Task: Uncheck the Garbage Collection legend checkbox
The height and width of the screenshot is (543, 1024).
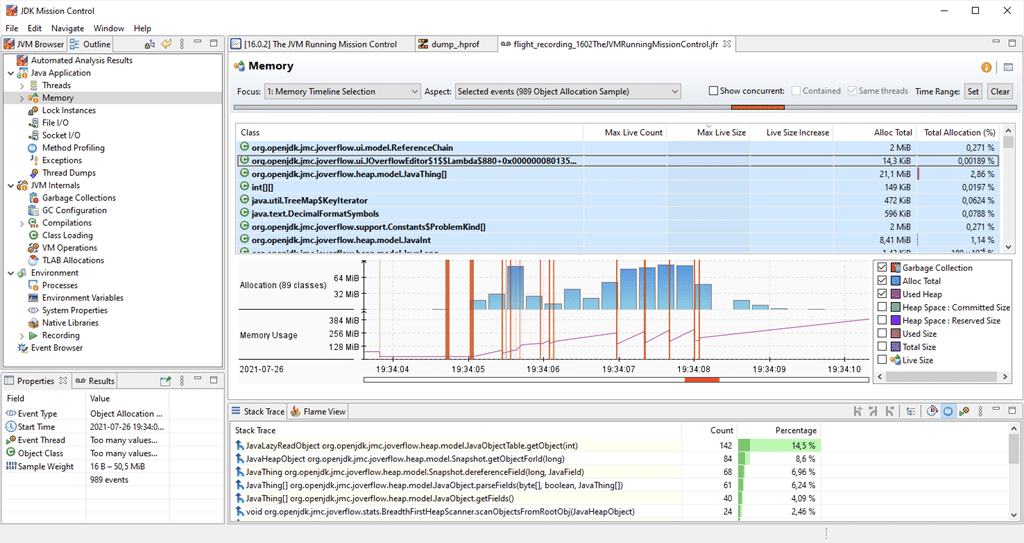Action: [x=882, y=268]
